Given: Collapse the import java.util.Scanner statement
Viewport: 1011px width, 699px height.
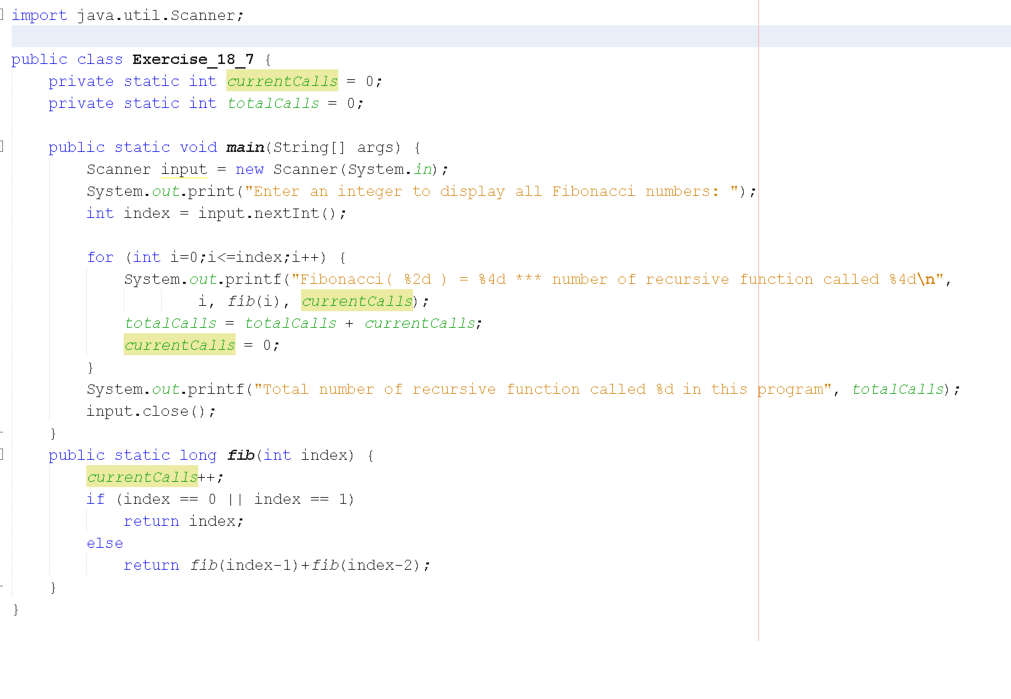Looking at the screenshot, I should pos(3,15).
